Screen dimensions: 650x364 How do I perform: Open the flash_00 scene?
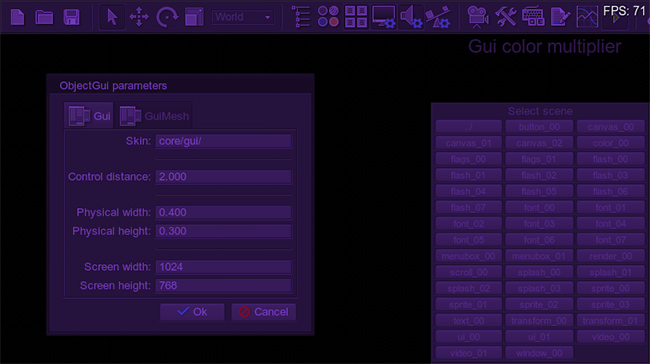611,159
